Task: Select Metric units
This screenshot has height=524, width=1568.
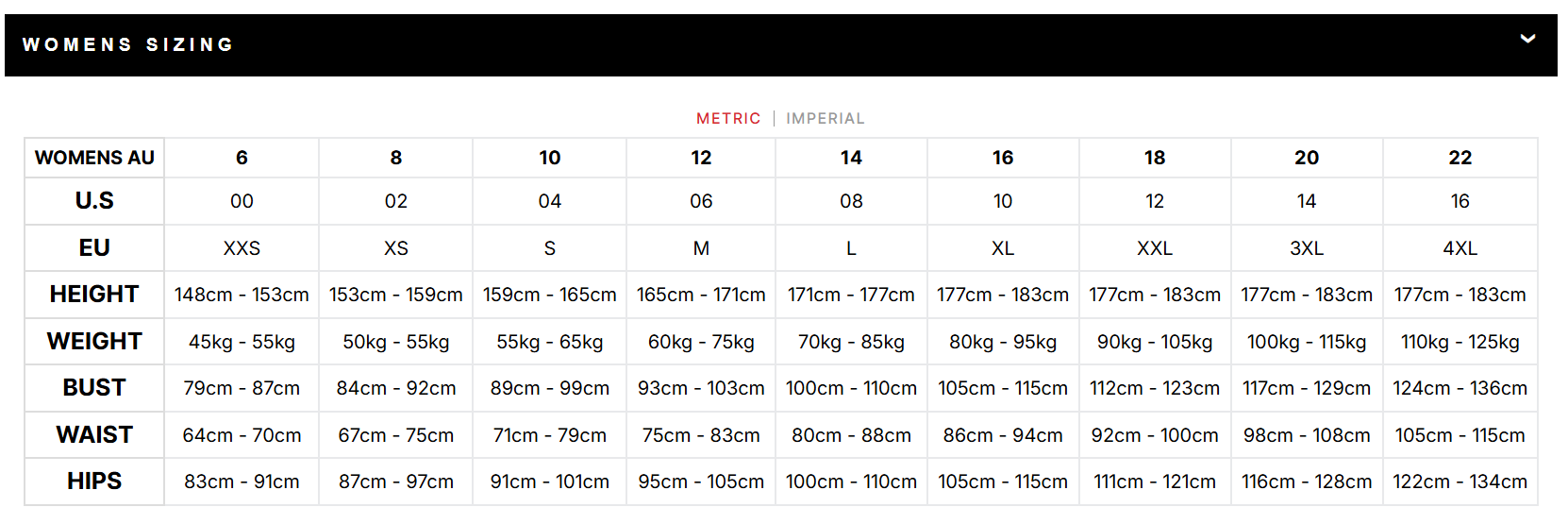Action: pyautogui.click(x=728, y=118)
